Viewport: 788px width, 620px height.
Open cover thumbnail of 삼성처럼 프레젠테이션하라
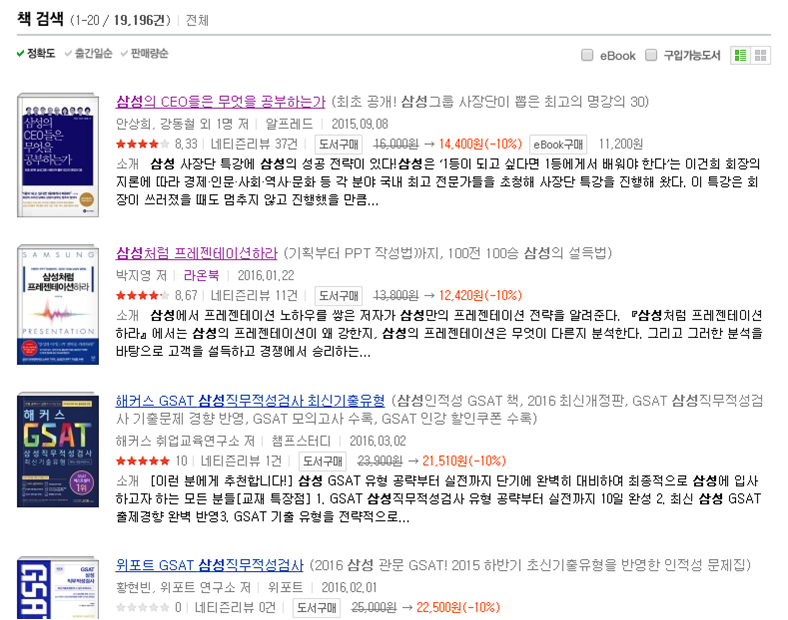58,304
